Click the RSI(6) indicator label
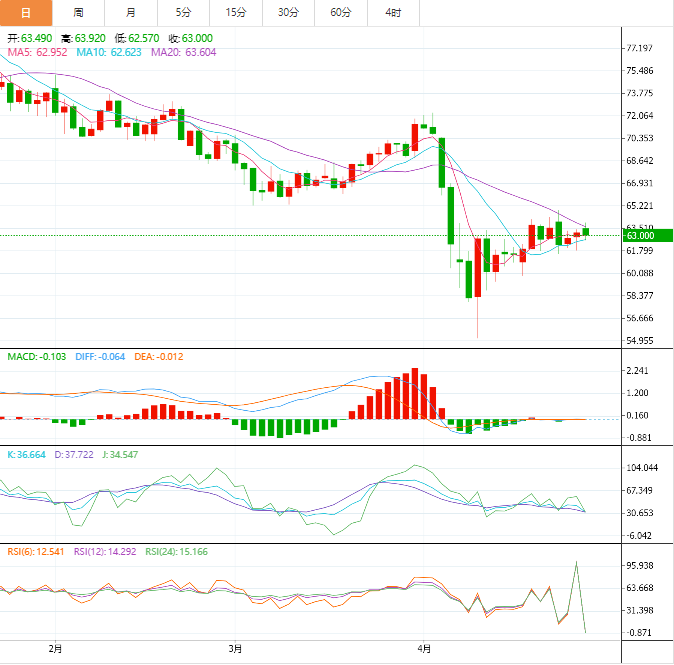674x665 pixels. [35, 551]
